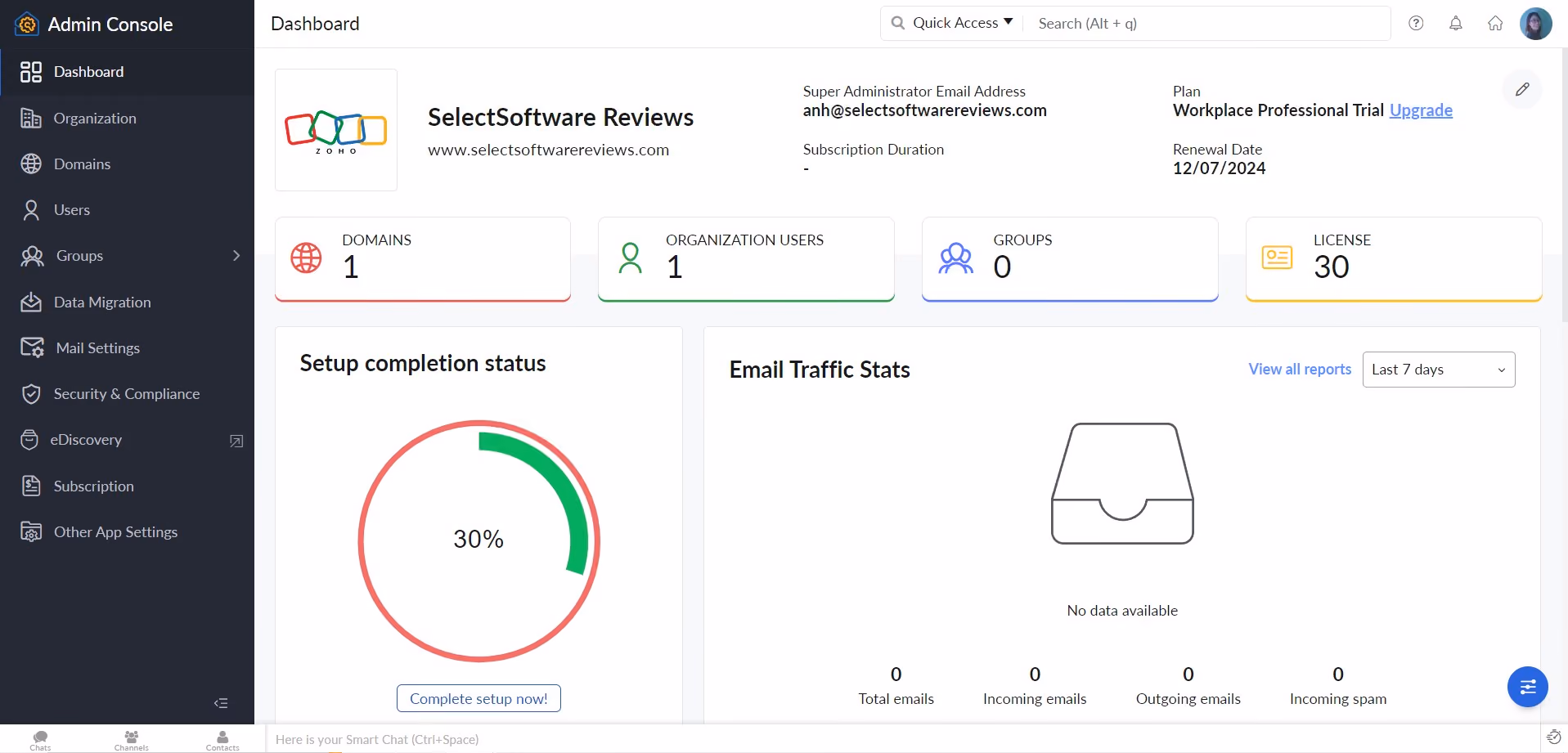
Task: Click the Data Migration inbox icon
Action: [31, 303]
